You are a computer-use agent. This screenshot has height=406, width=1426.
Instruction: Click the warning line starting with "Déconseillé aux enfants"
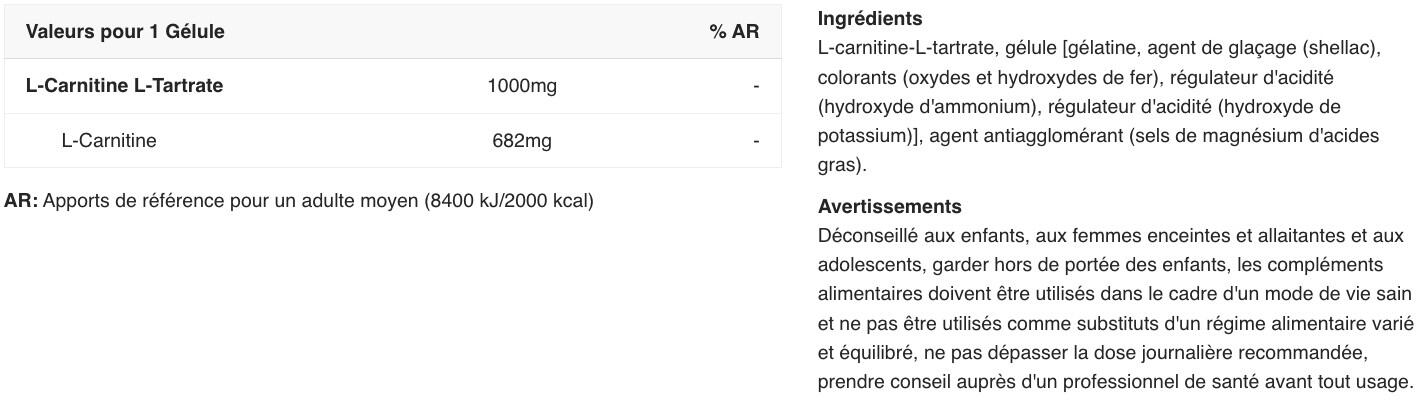coord(1110,236)
